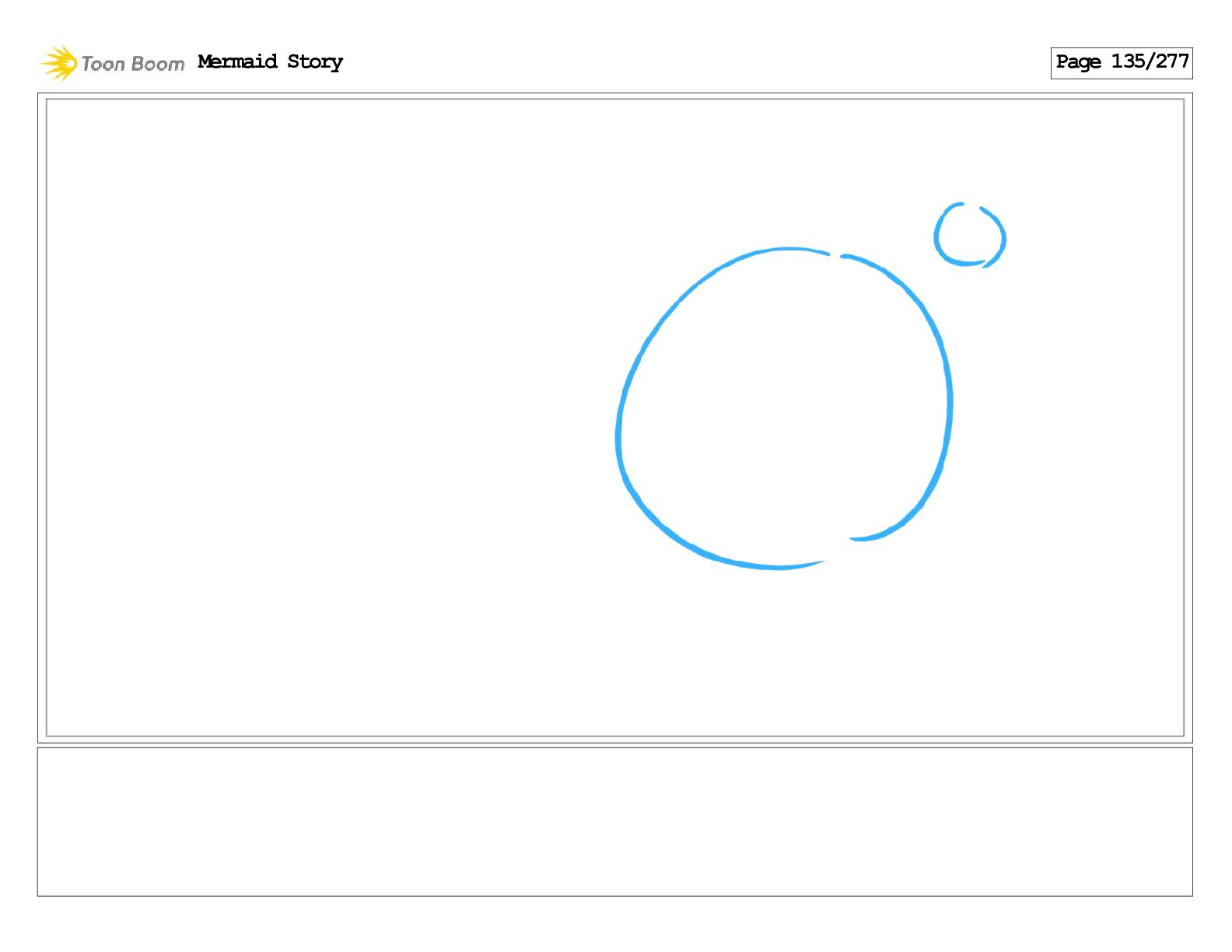Click the large blue circle sketch
This screenshot has width=1232, height=952.
click(x=784, y=409)
